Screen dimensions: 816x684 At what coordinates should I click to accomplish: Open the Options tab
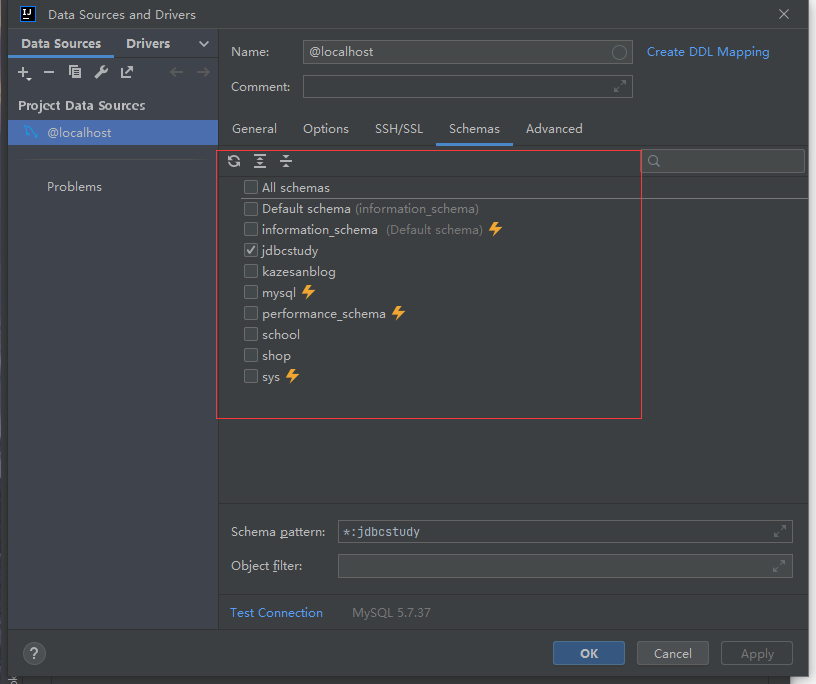326,129
